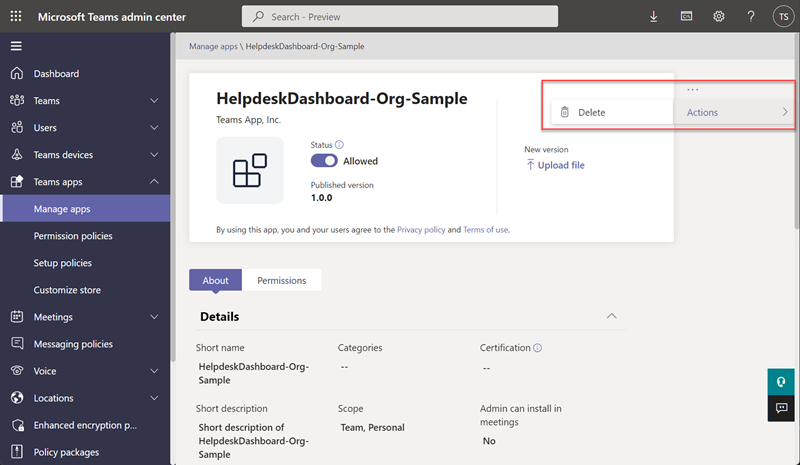This screenshot has width=800, height=465.
Task: Open Cloud Shell icon in header
Action: (686, 16)
